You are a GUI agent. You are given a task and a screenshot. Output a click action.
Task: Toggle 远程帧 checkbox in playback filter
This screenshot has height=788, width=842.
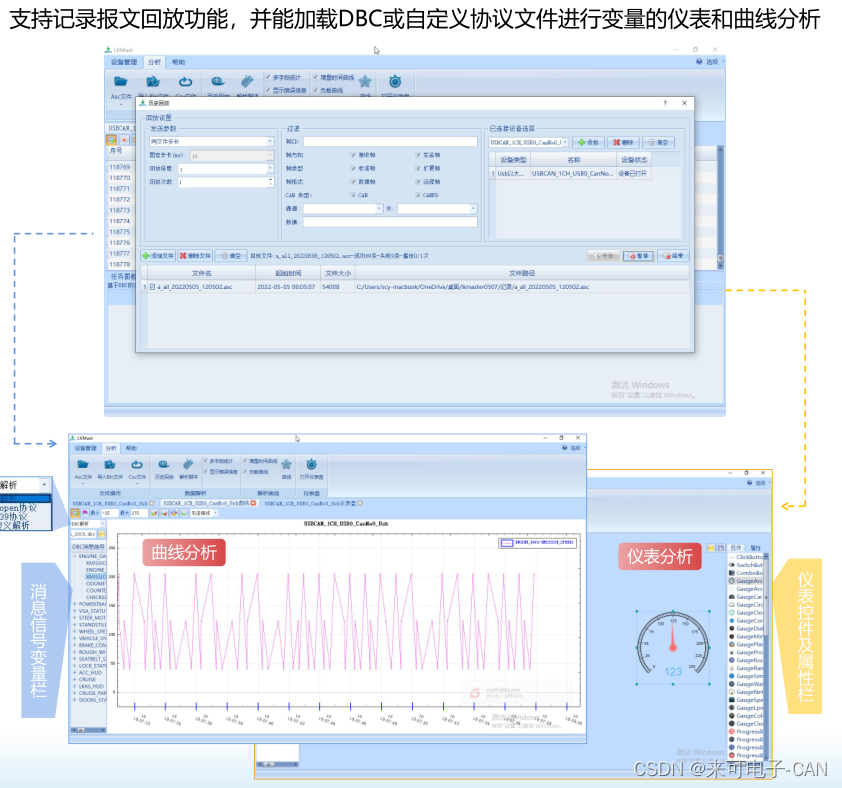[x=418, y=182]
